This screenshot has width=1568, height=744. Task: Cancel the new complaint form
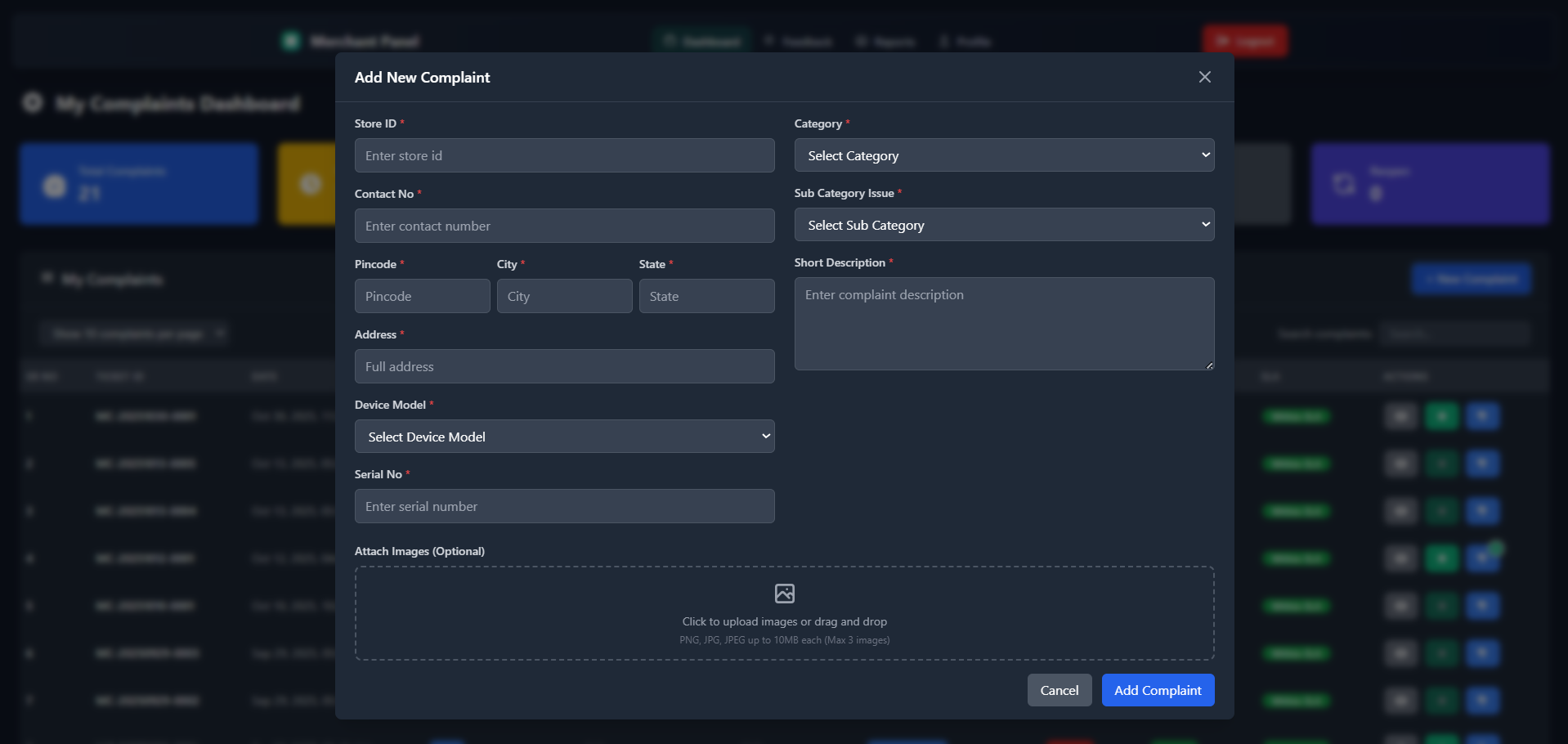[x=1059, y=690]
